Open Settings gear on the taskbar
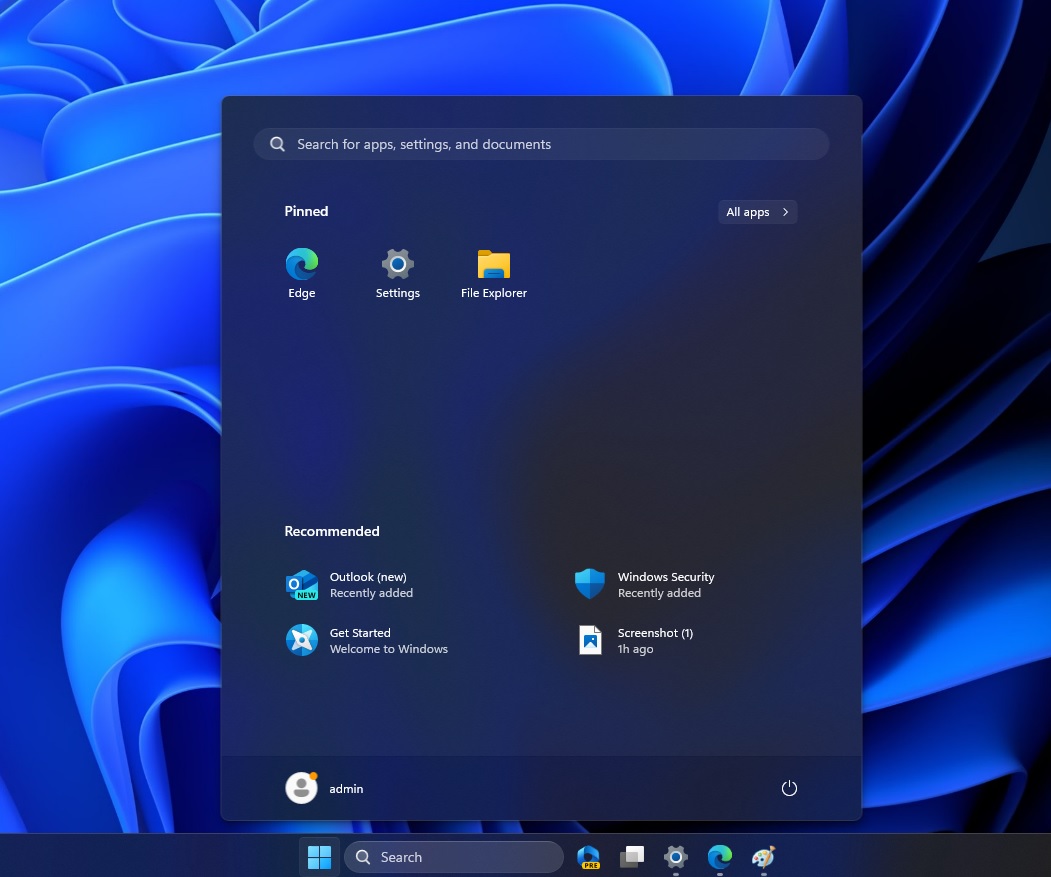This screenshot has height=877, width=1051. pos(676,857)
